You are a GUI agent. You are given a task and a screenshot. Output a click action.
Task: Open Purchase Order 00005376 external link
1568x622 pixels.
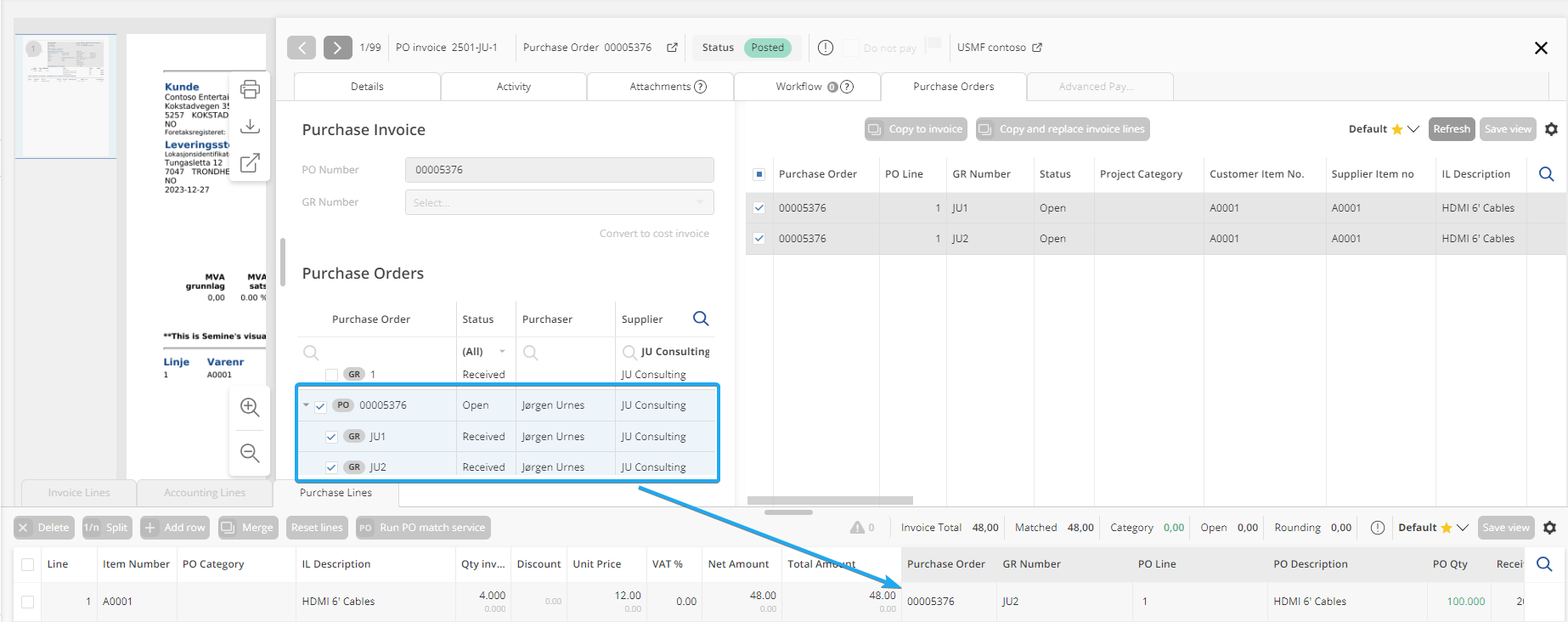(672, 48)
